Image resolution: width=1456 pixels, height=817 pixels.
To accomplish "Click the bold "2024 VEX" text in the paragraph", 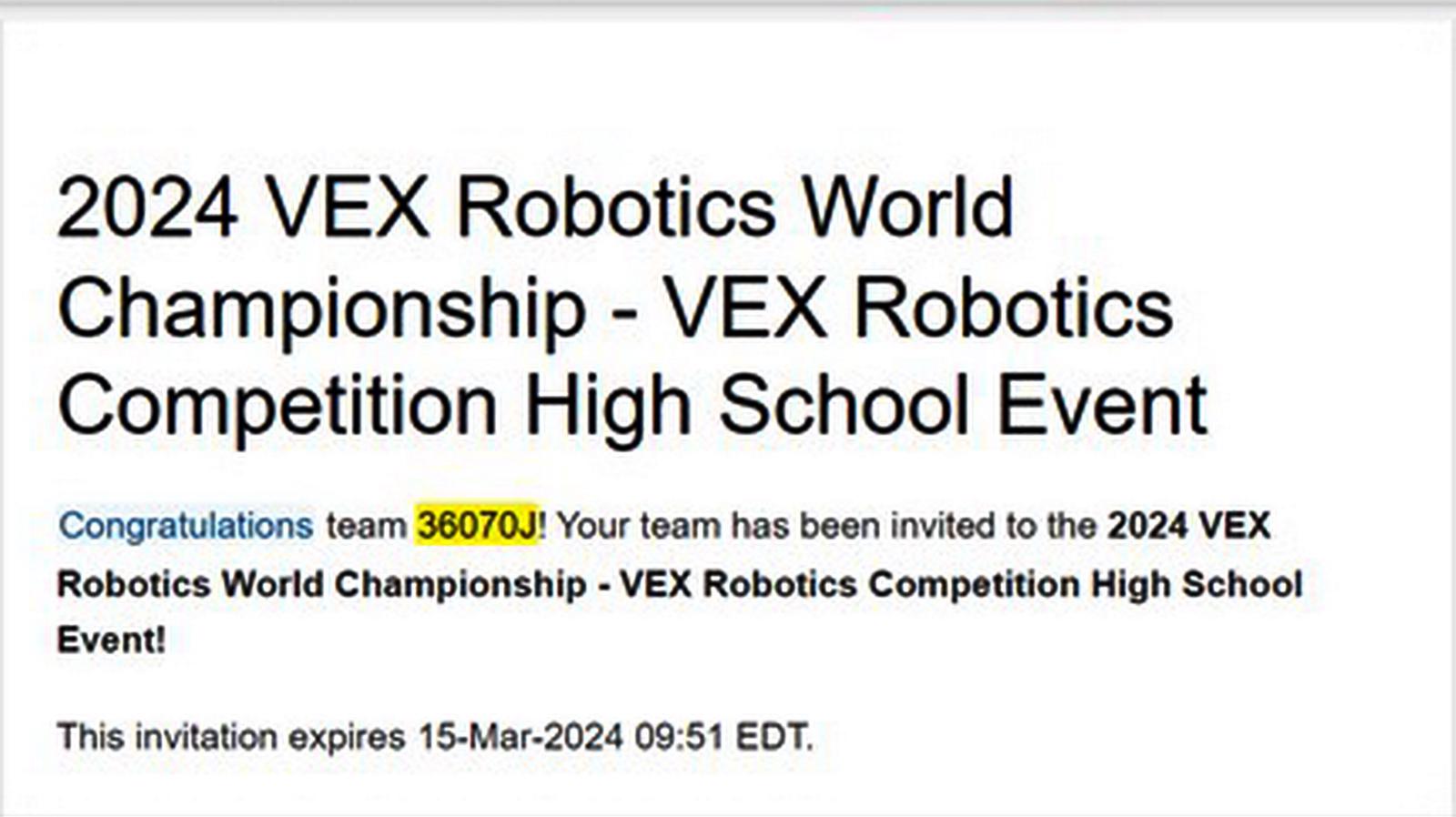I will click(1188, 526).
